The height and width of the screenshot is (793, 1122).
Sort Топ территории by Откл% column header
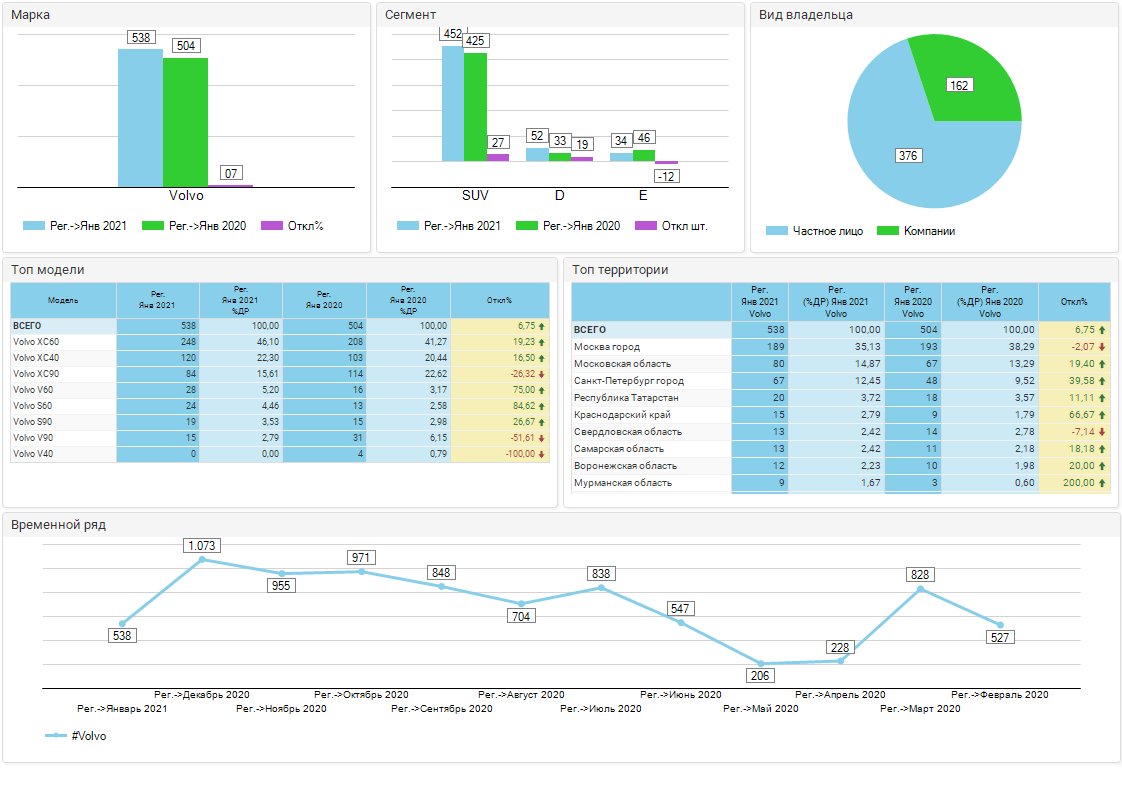tap(1074, 301)
